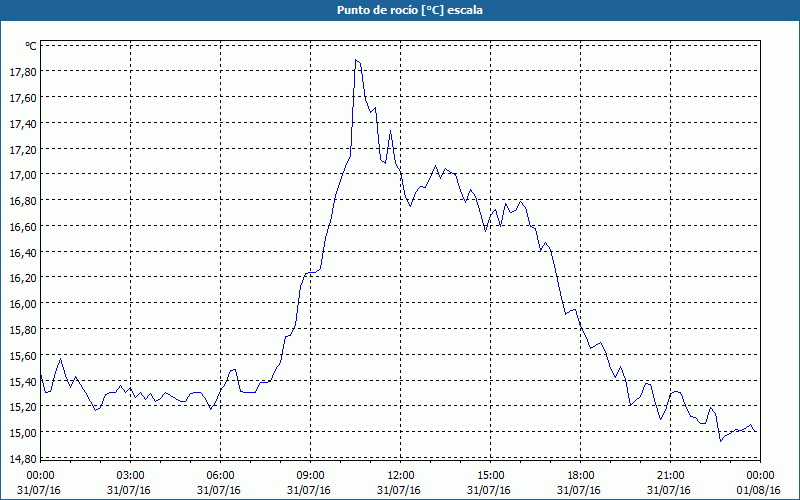
Task: Click the 17,40 y-axis value
Action: coord(23,124)
